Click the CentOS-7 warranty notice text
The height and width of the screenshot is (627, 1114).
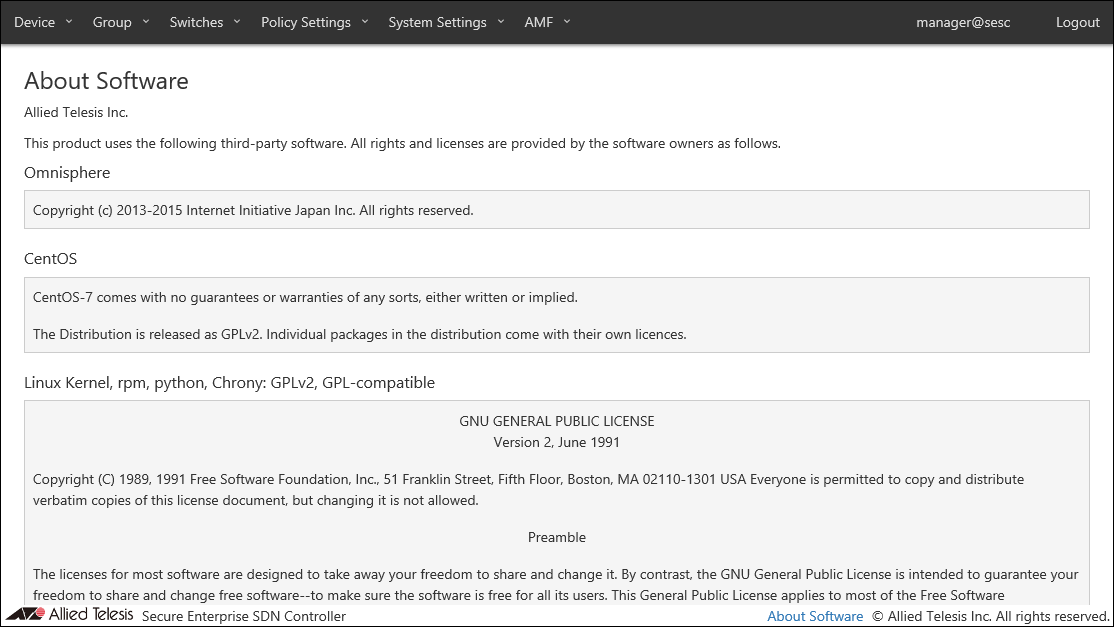coord(305,297)
